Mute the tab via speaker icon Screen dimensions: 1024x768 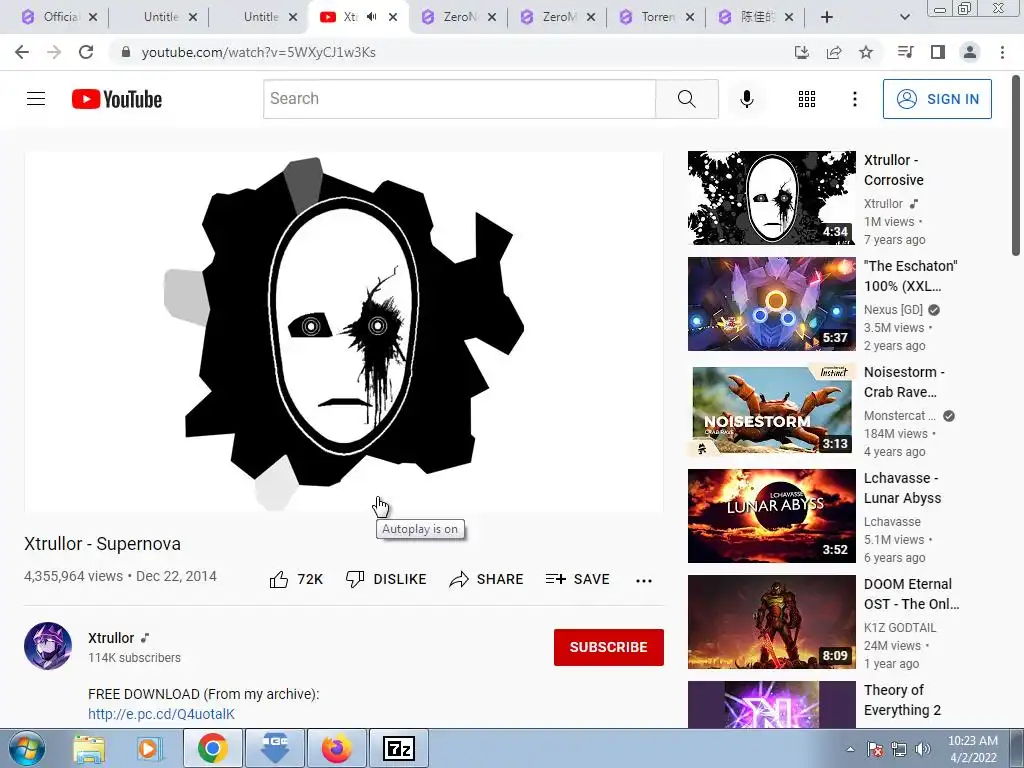click(372, 17)
